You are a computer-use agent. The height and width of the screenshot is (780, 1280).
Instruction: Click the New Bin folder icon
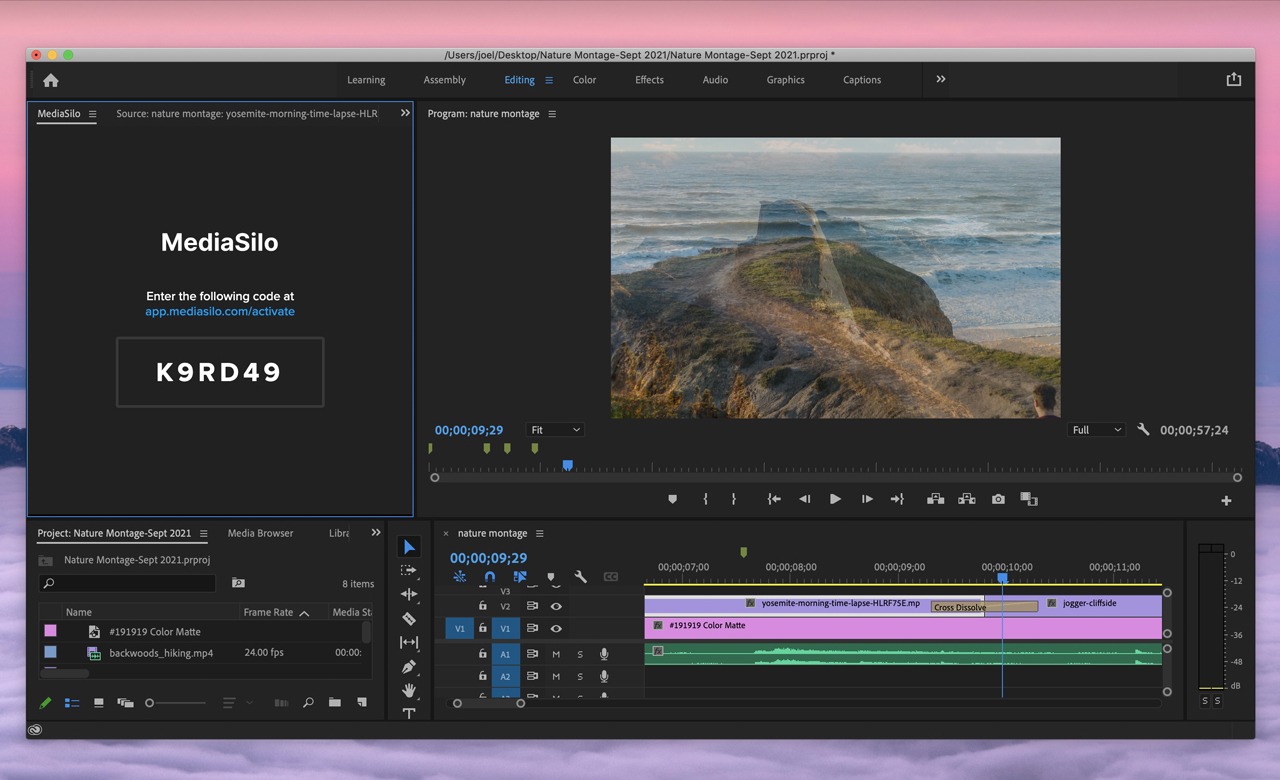click(x=335, y=703)
